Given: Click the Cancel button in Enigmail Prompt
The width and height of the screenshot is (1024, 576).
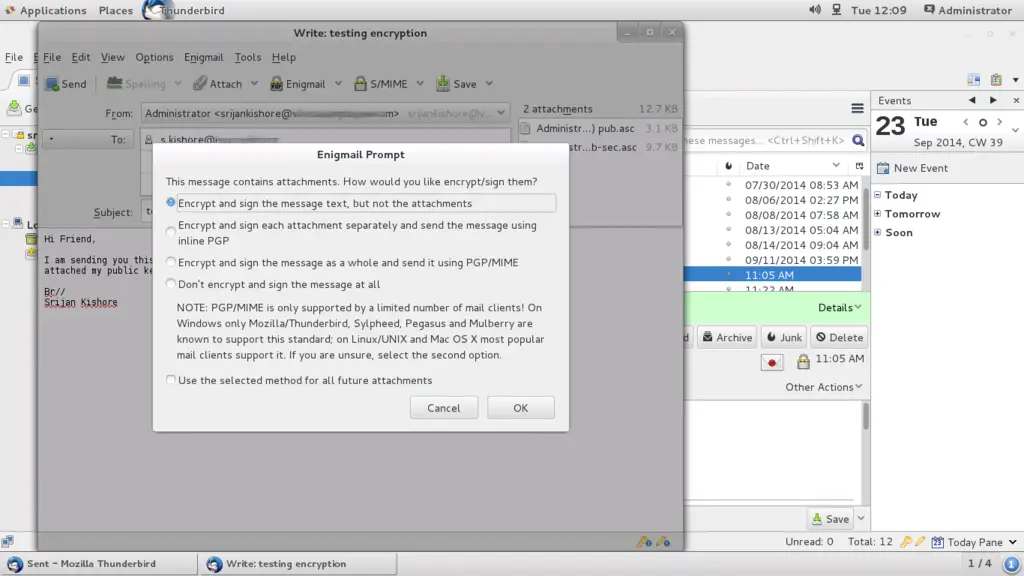Looking at the screenshot, I should pos(443,408).
